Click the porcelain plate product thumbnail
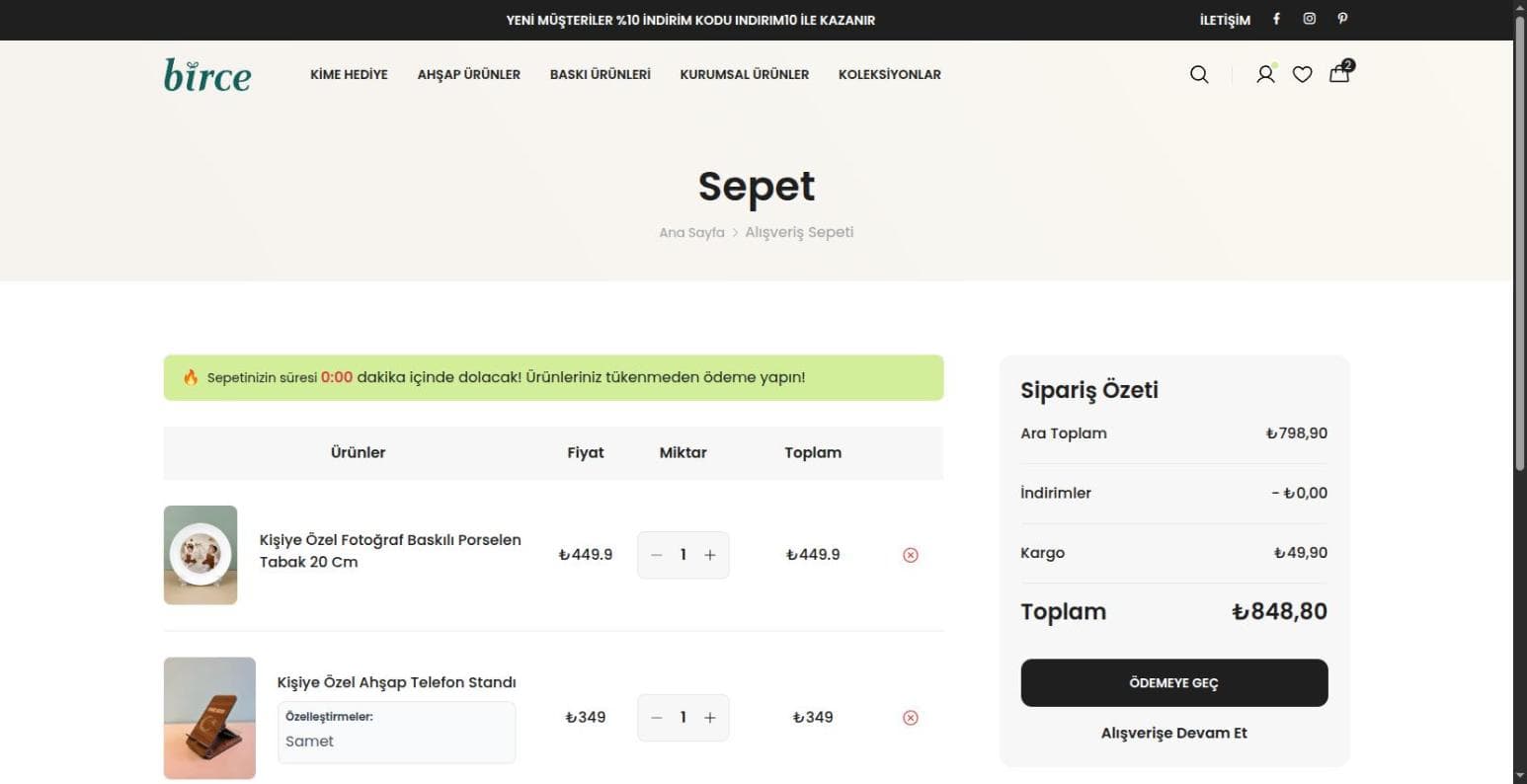 pos(201,555)
